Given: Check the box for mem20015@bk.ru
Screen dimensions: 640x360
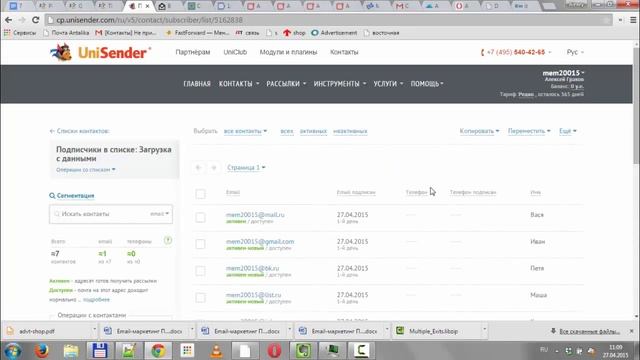Looking at the screenshot, I should pos(200,271).
